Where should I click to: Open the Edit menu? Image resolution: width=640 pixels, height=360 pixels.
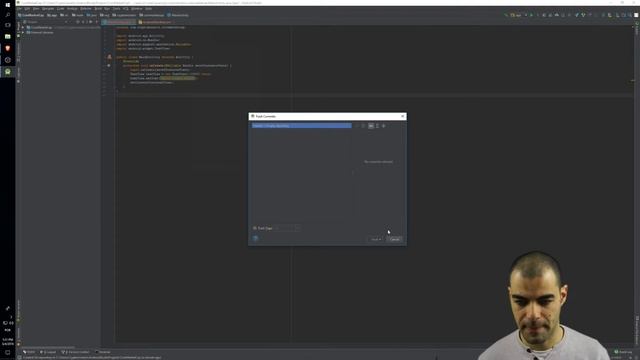(27, 9)
